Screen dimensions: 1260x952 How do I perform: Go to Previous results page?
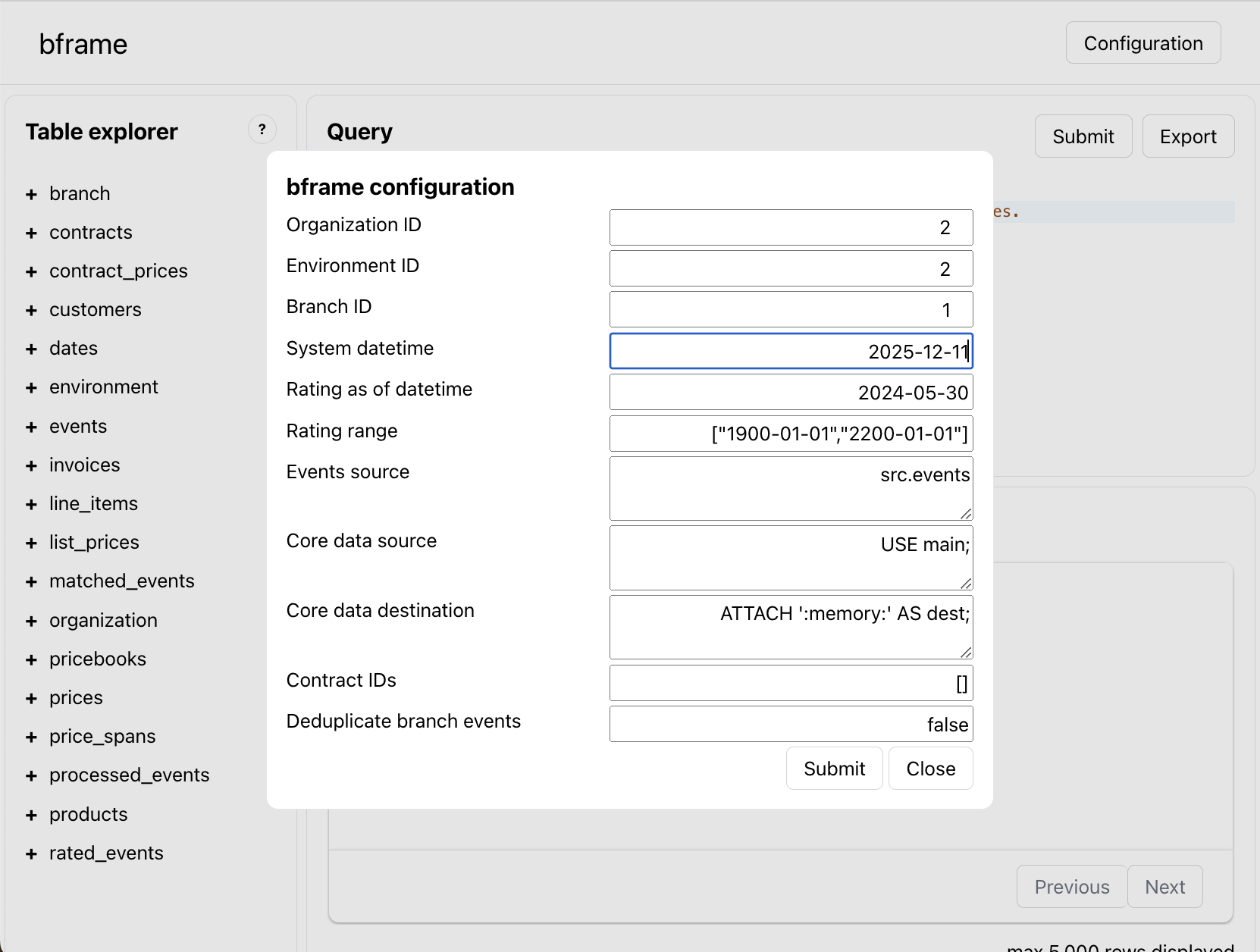click(1071, 887)
